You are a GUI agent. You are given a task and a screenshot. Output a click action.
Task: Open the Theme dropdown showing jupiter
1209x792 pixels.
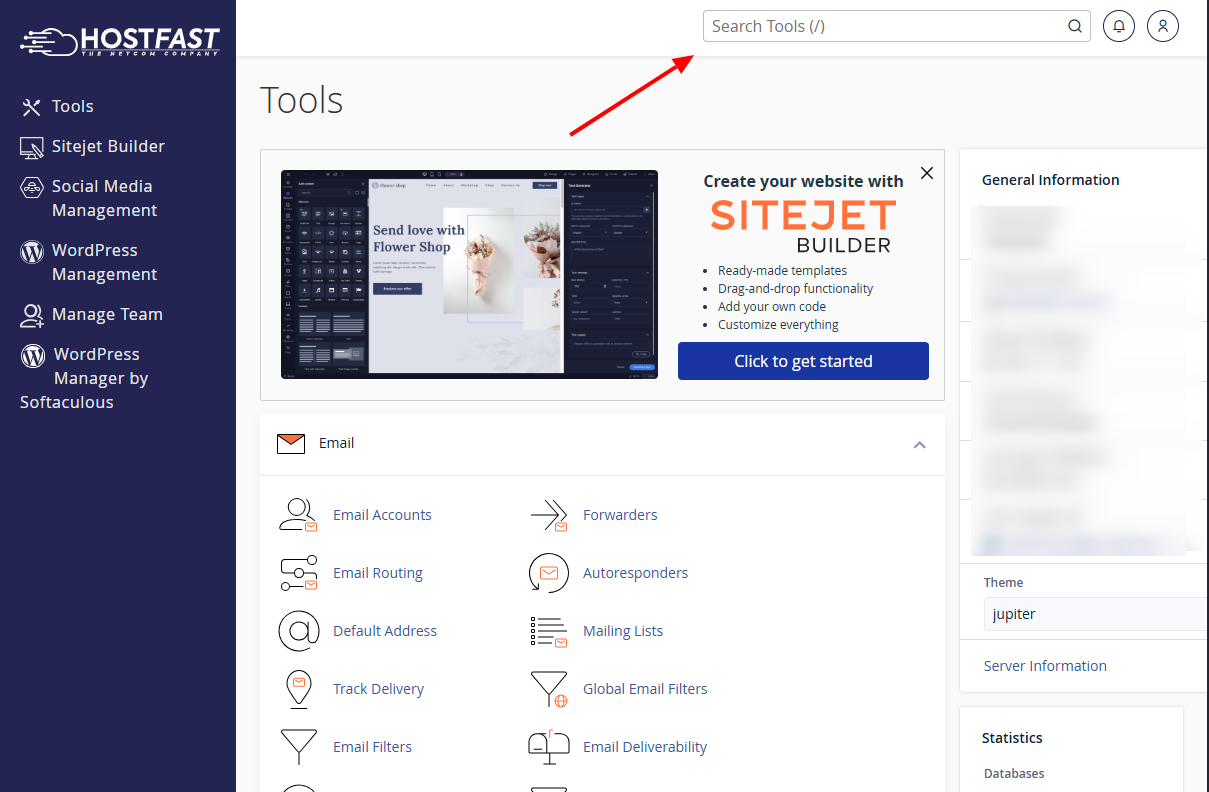pos(1095,614)
